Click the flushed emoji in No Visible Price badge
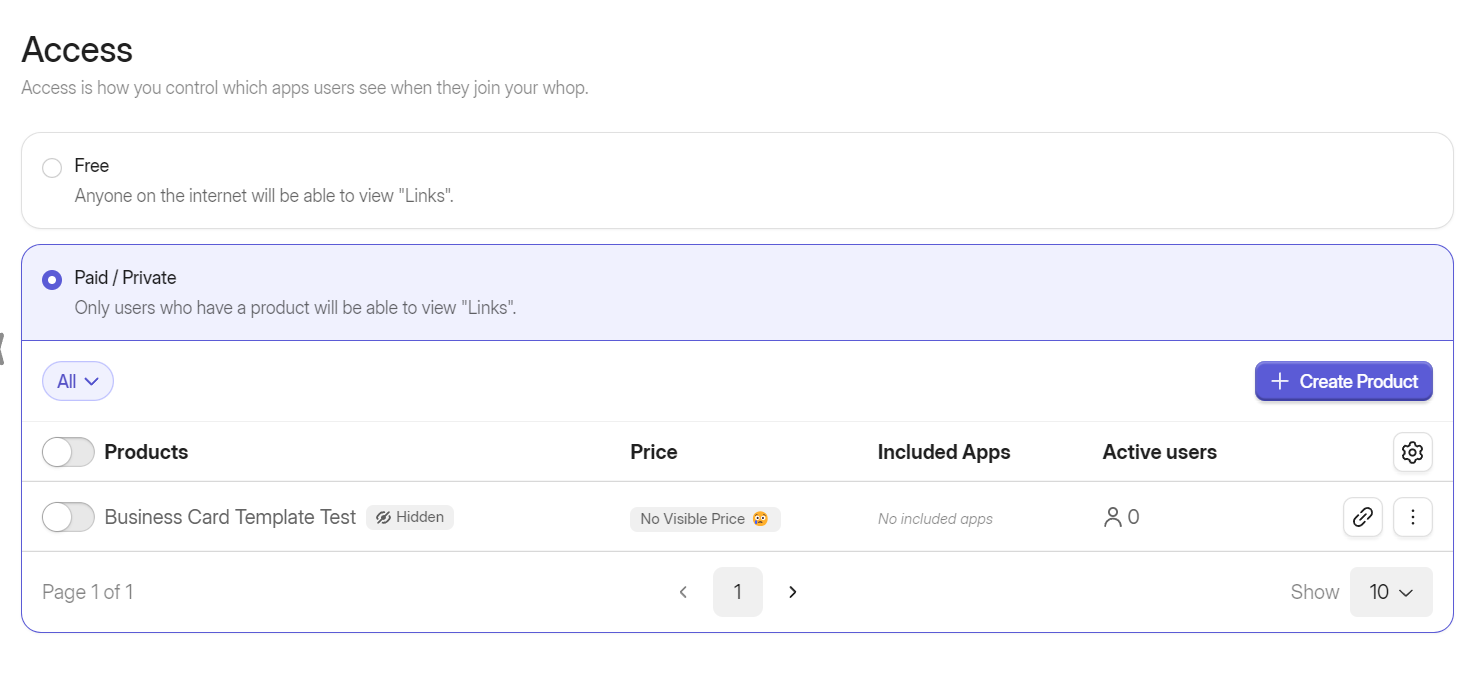This screenshot has height=675, width=1475. coord(759,518)
